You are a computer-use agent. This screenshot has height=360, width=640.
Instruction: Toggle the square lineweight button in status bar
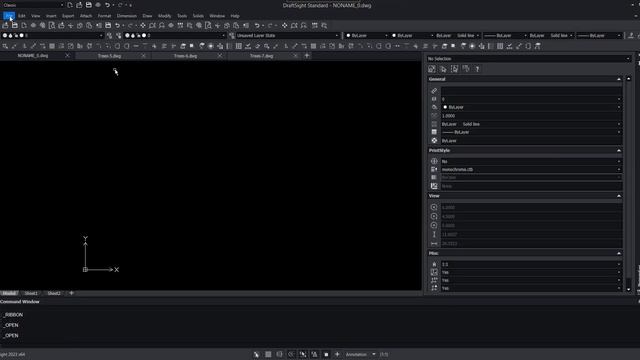(x=326, y=354)
